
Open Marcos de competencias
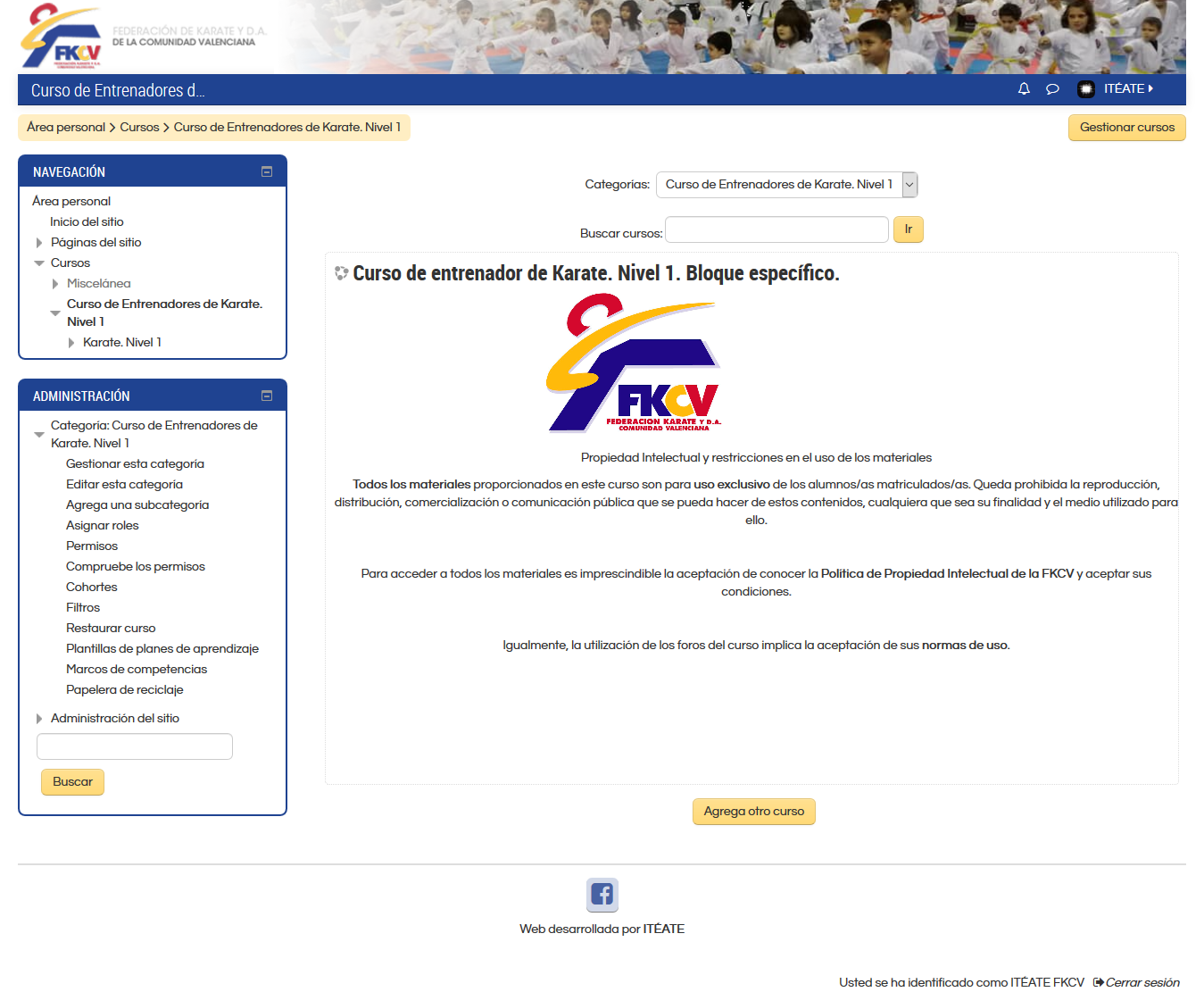pos(137,670)
